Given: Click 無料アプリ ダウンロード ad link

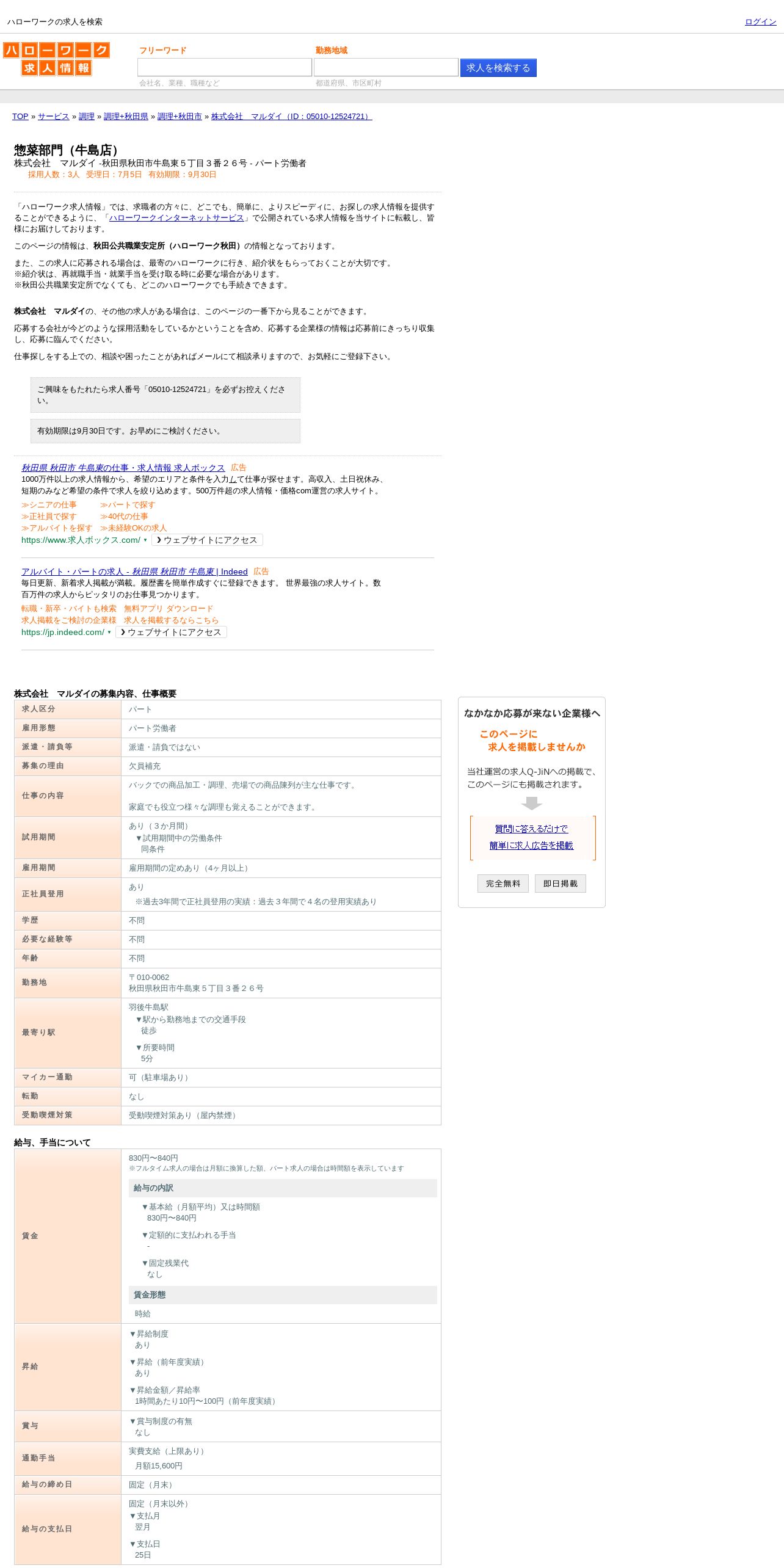Looking at the screenshot, I should 169,609.
